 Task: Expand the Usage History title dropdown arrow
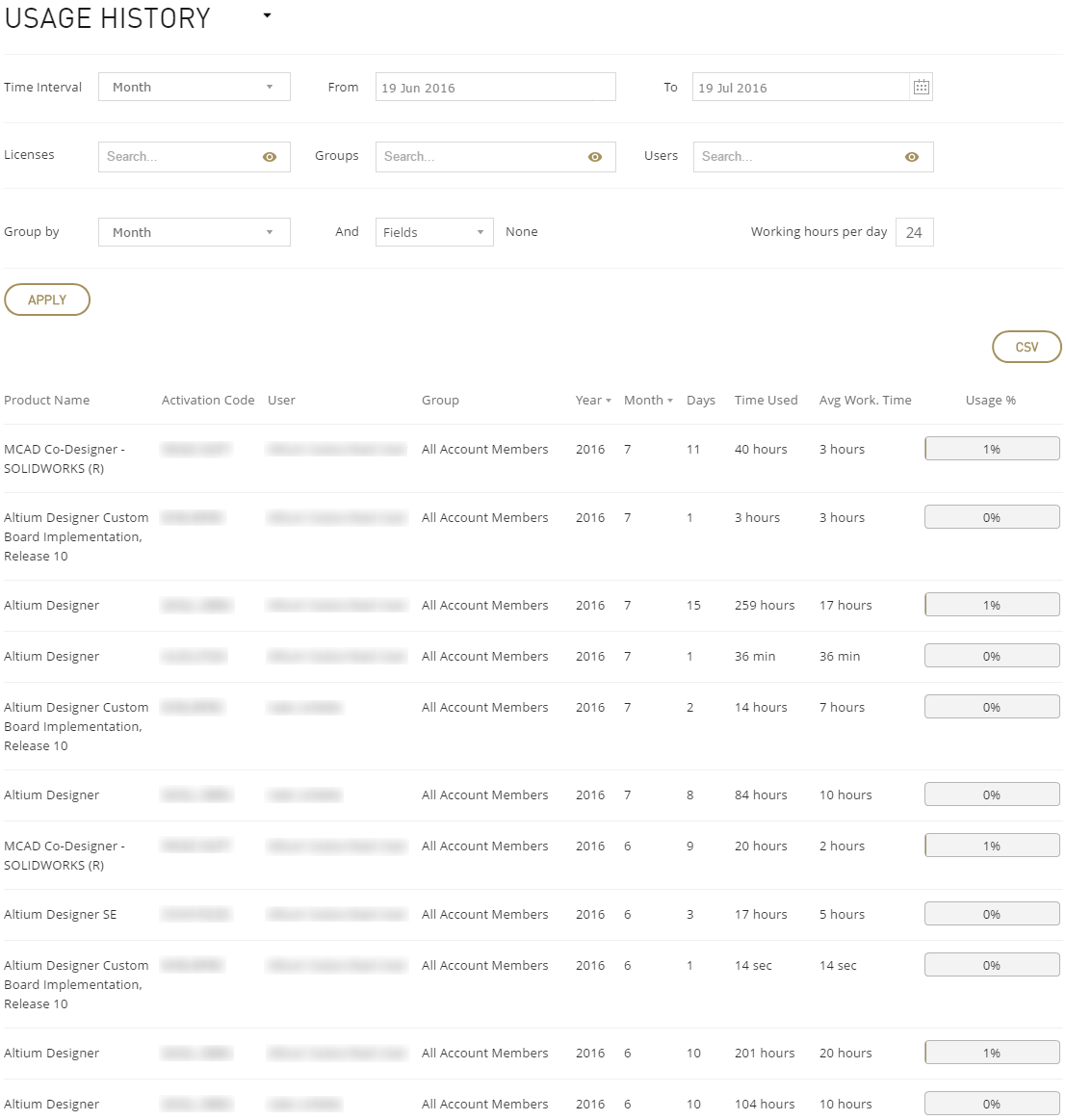pos(267,16)
